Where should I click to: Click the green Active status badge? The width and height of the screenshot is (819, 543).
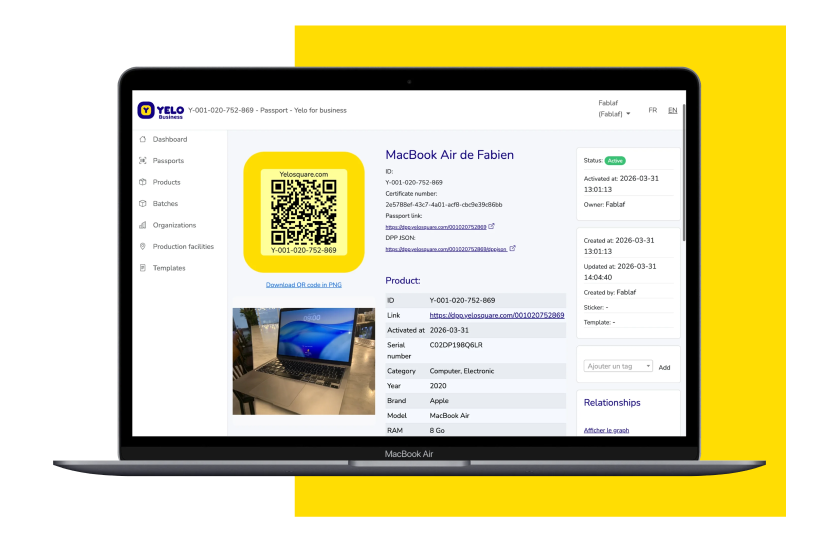pos(615,161)
